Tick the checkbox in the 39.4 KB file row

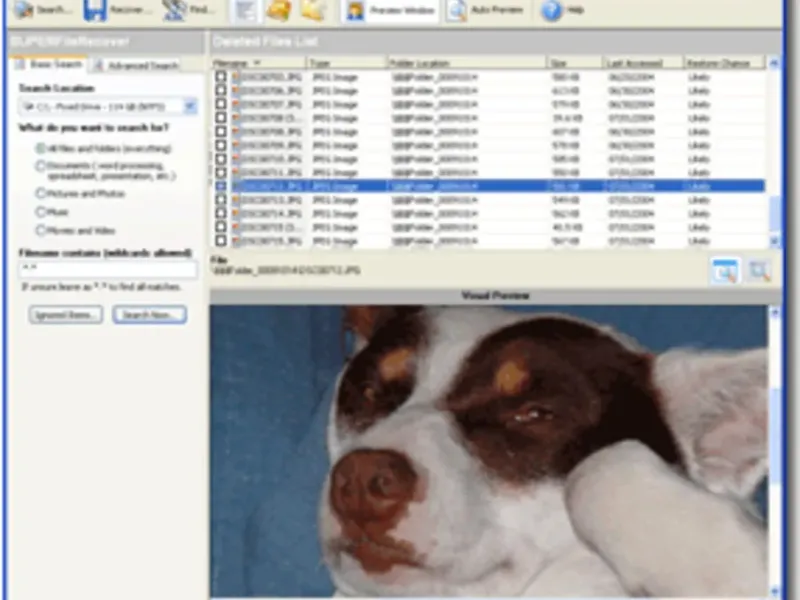221,118
